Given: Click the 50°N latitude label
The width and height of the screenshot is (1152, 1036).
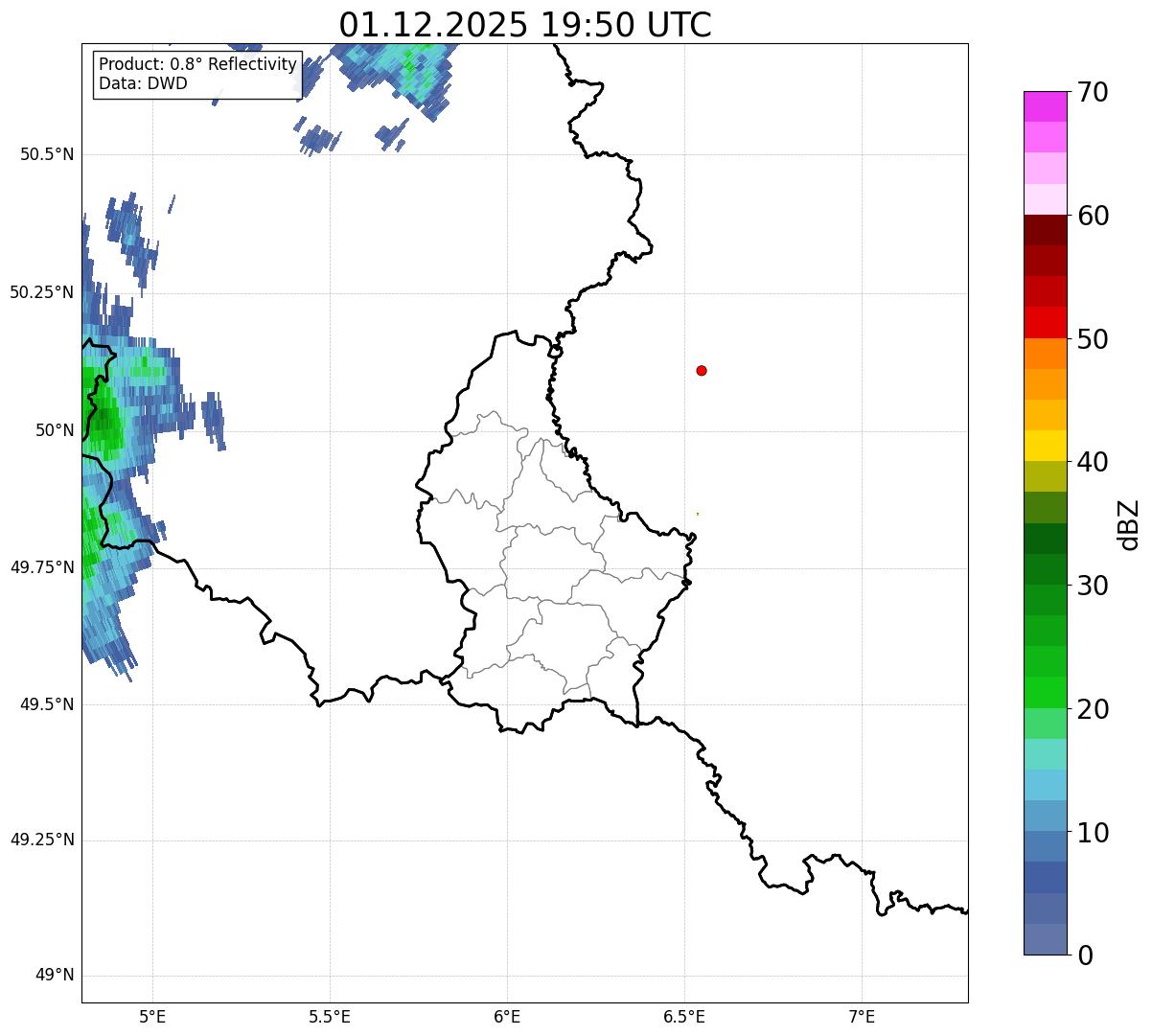Looking at the screenshot, I should (x=55, y=430).
